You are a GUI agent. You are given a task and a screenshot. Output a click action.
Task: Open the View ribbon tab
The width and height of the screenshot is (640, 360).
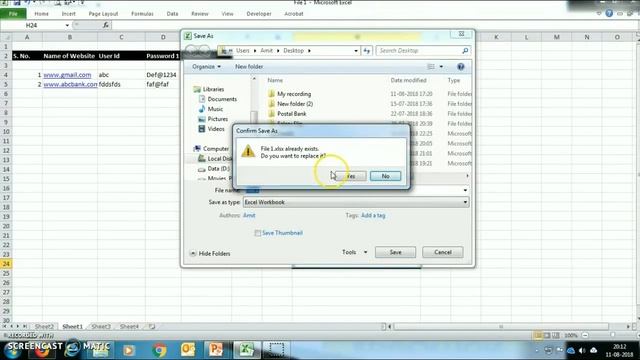tap(227, 14)
